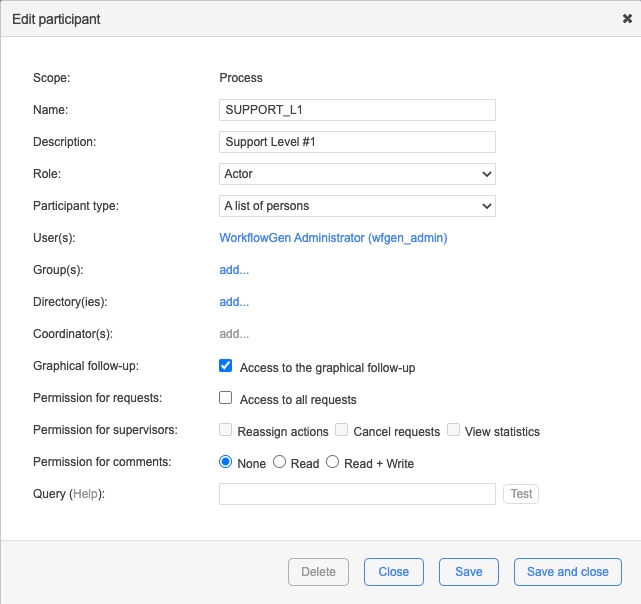641x604 pixels.
Task: Enable Access to all requests checkbox
Action: (x=226, y=399)
